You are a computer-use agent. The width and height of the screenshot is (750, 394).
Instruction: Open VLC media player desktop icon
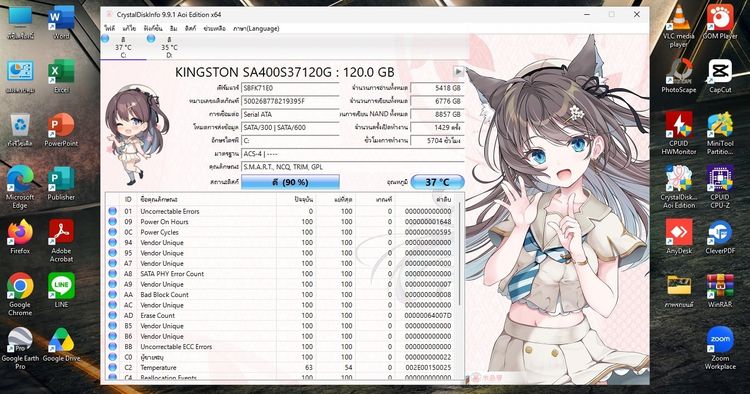tap(679, 26)
